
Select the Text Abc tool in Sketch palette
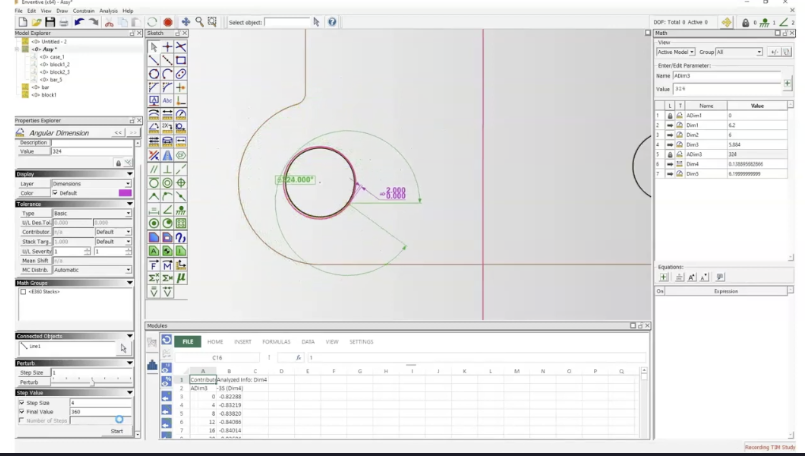pos(167,101)
